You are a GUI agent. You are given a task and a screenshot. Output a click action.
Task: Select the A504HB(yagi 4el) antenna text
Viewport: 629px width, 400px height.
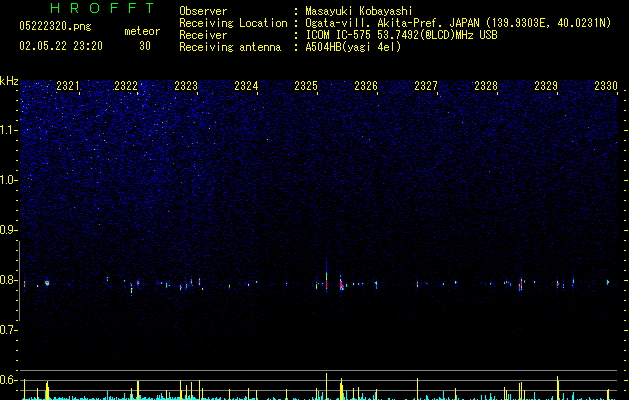[353, 47]
